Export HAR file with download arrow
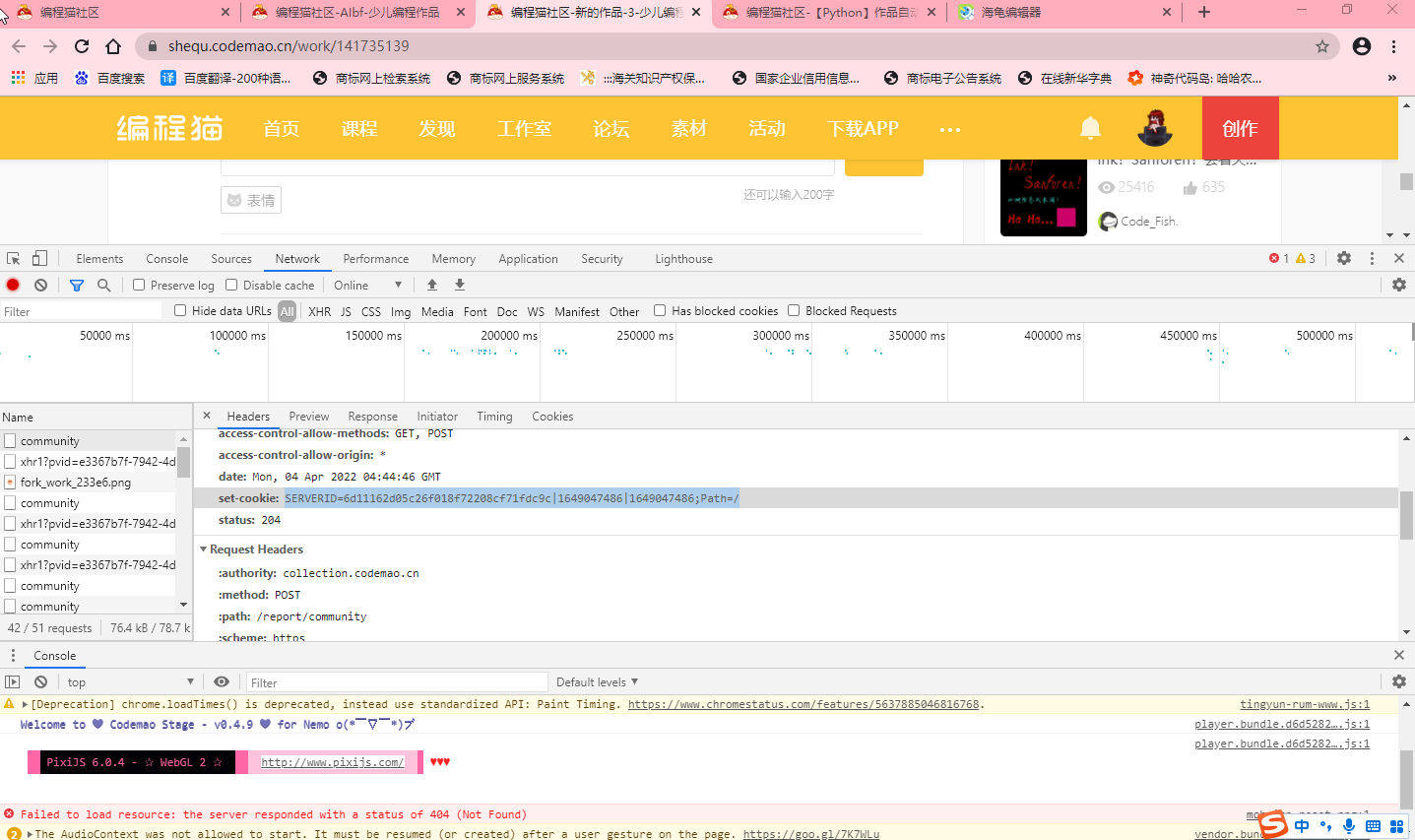The height and width of the screenshot is (840, 1415). pos(459,285)
